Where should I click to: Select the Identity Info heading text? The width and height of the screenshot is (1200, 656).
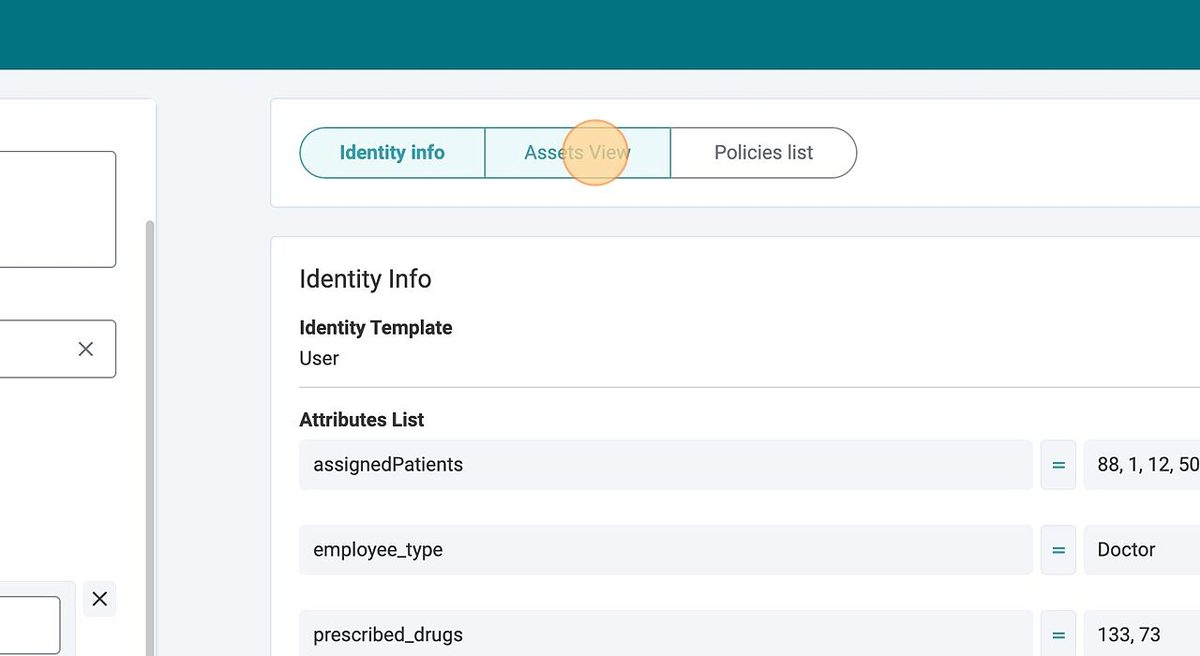[365, 279]
